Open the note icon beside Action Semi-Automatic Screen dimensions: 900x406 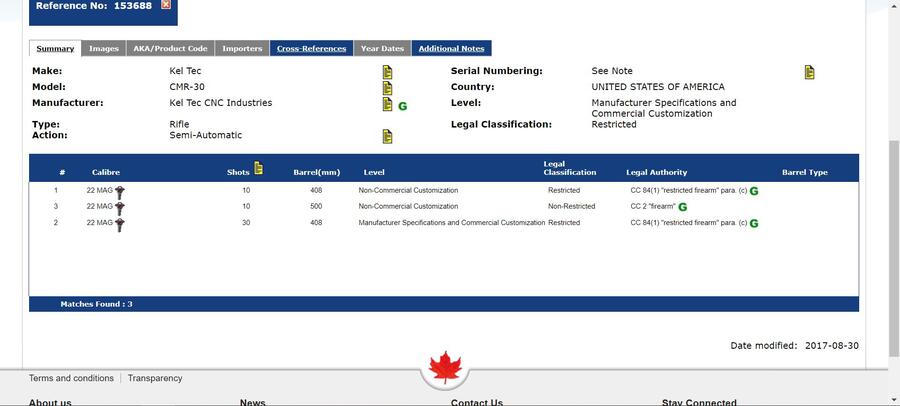click(387, 137)
